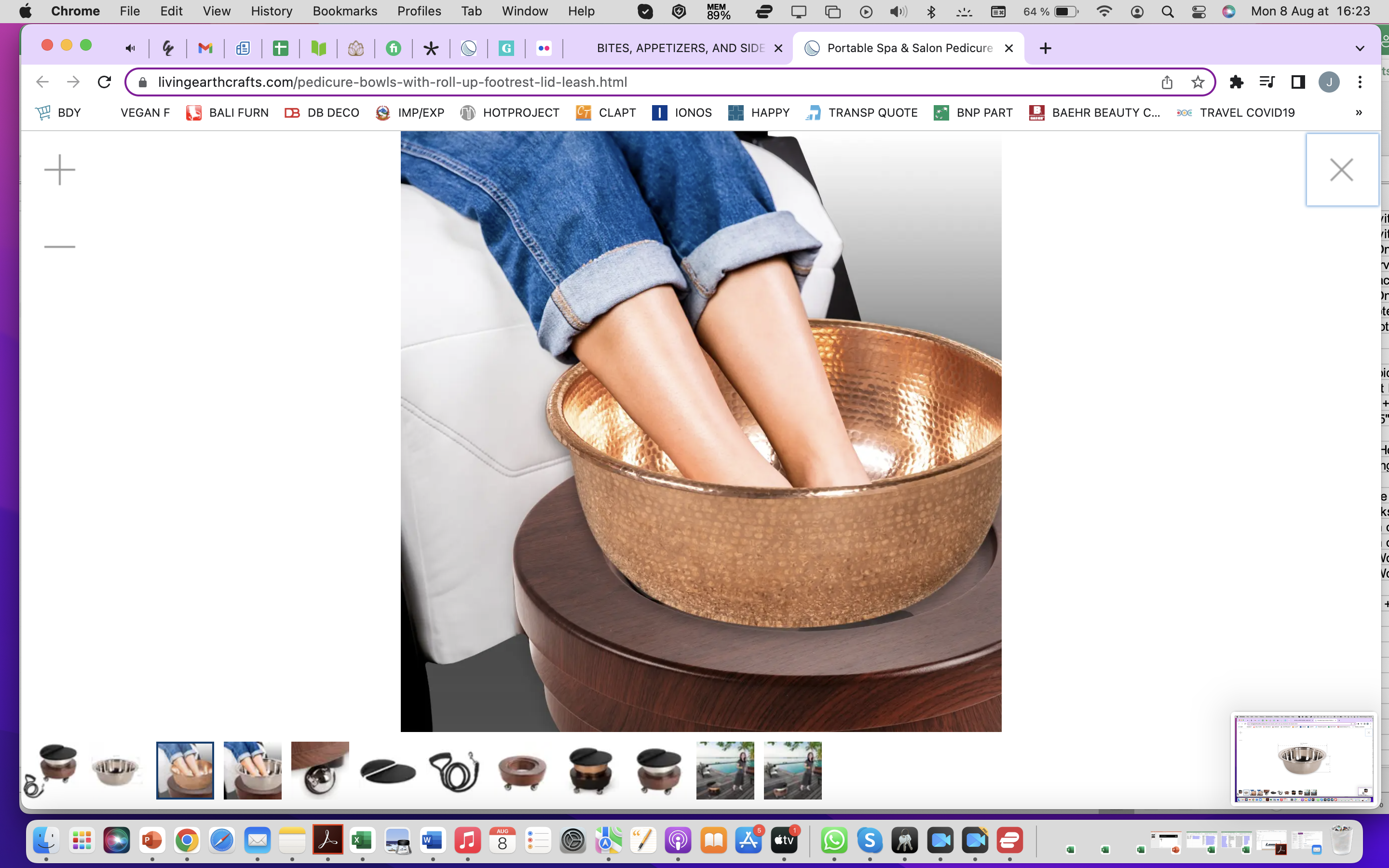Open pinned asterisk tab
Screen dimensions: 1389x868
[431, 48]
